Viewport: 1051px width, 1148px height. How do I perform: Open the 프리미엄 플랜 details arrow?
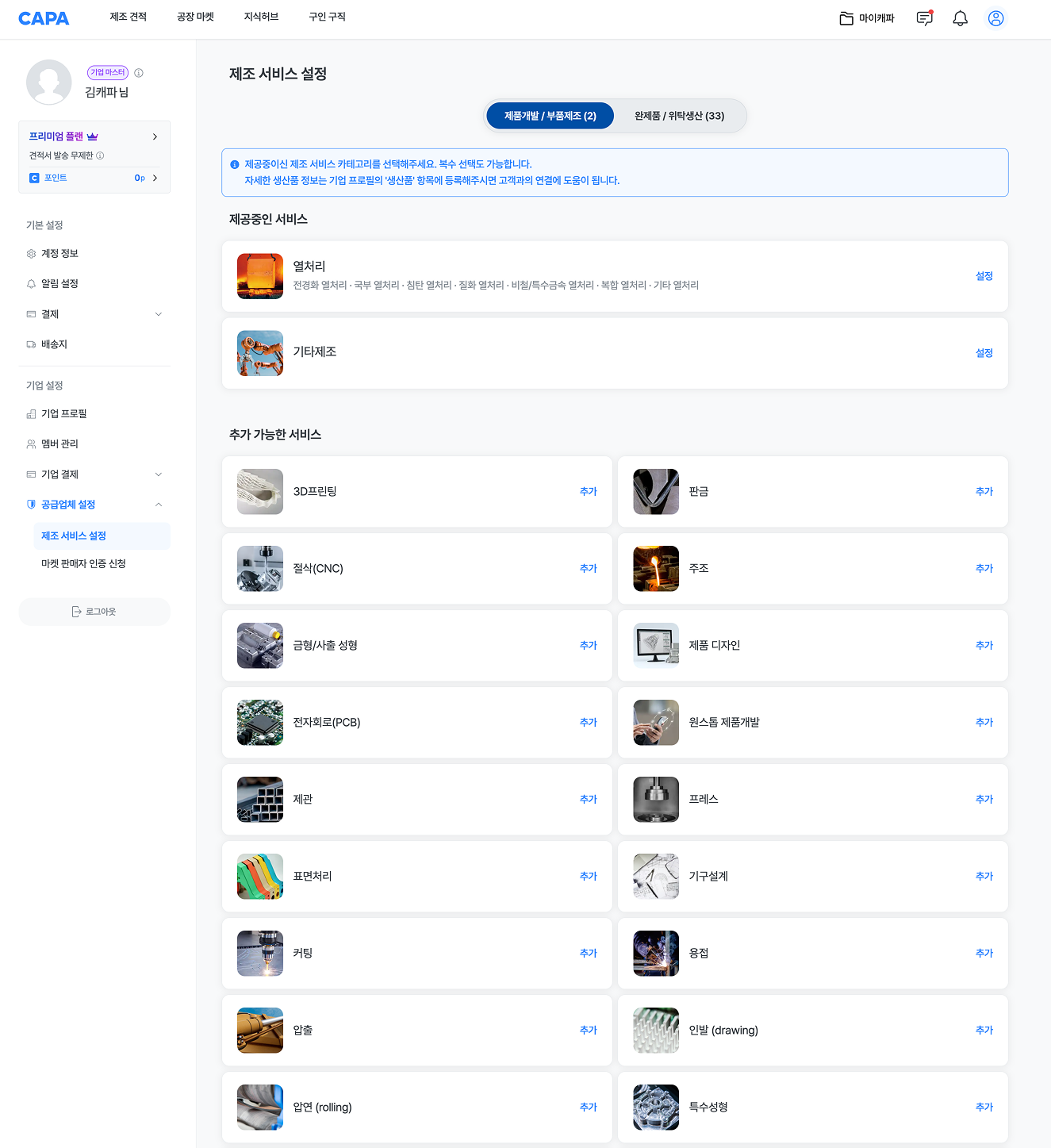tap(155, 136)
